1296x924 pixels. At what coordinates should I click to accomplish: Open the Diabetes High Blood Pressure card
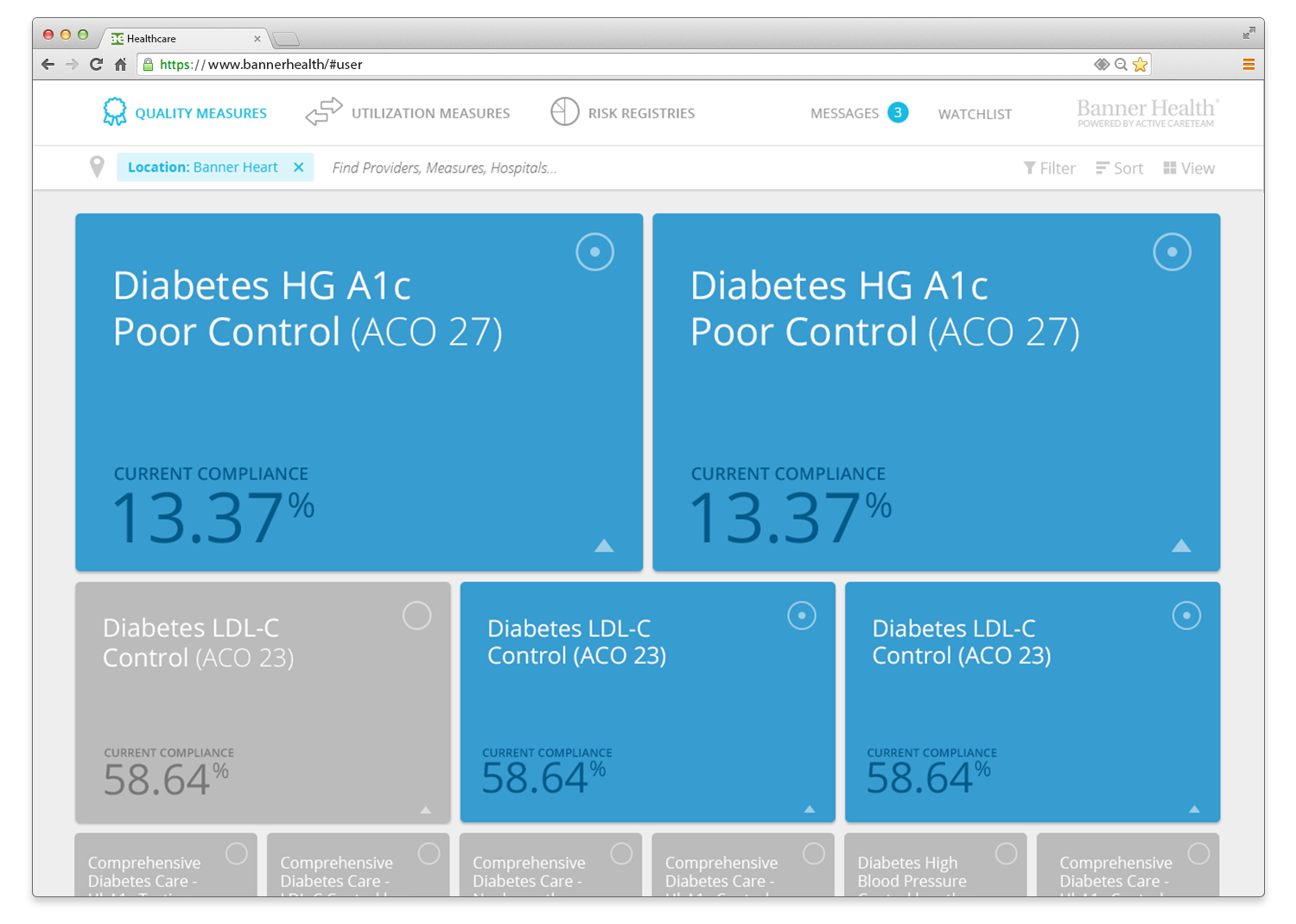tap(936, 864)
